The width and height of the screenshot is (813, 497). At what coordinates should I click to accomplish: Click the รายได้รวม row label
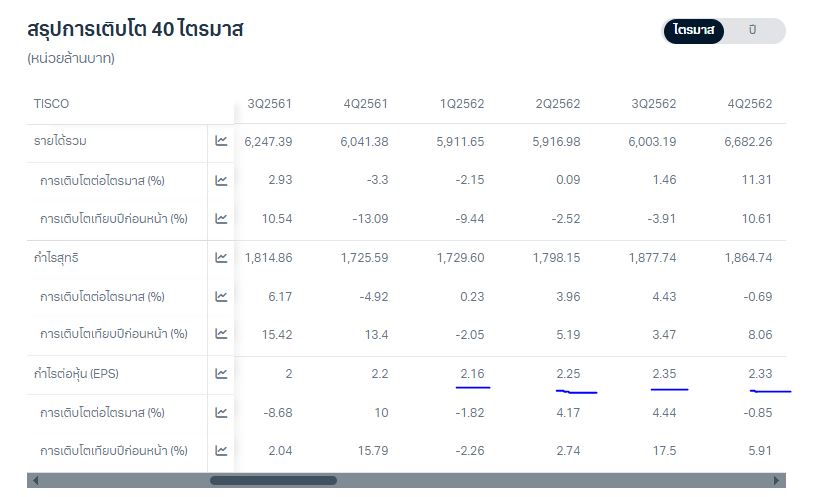(x=60, y=141)
